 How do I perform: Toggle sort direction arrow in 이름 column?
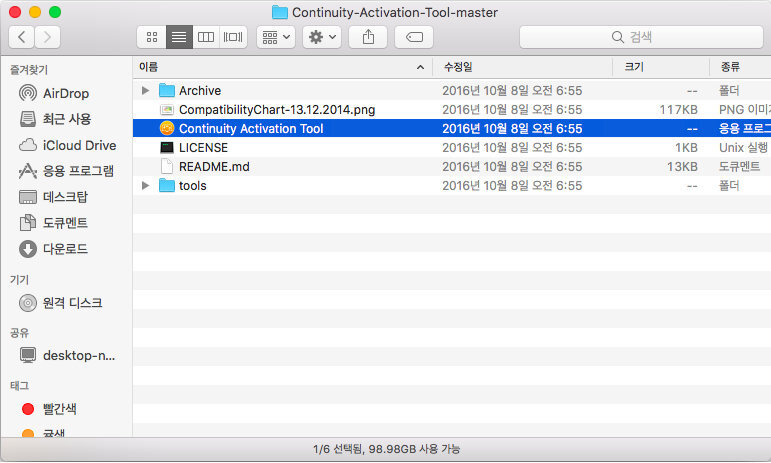coord(420,67)
